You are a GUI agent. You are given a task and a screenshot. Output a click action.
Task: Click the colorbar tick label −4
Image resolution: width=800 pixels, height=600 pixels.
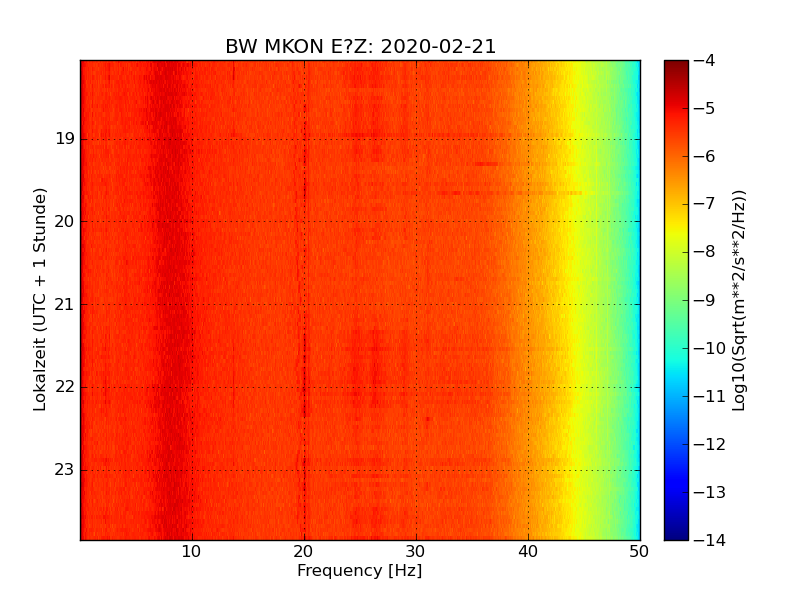705,61
